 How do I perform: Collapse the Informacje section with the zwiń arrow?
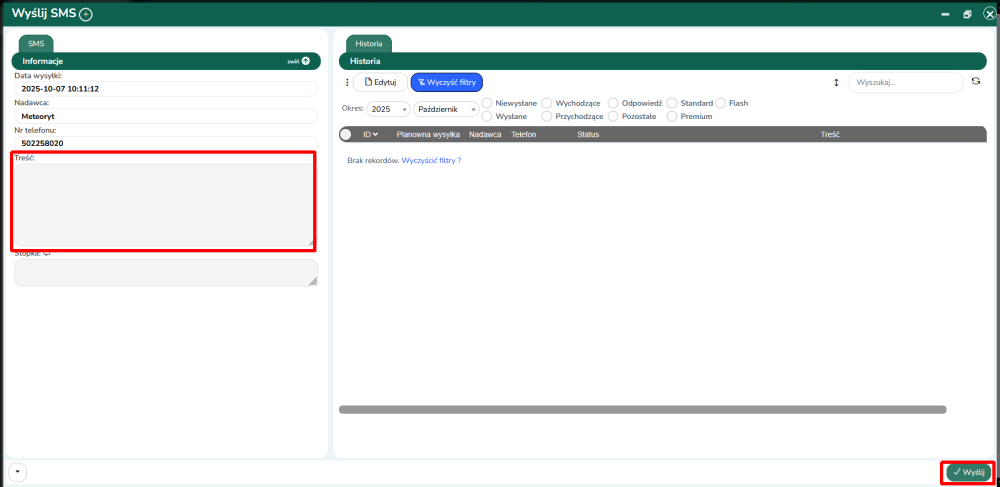coord(305,61)
